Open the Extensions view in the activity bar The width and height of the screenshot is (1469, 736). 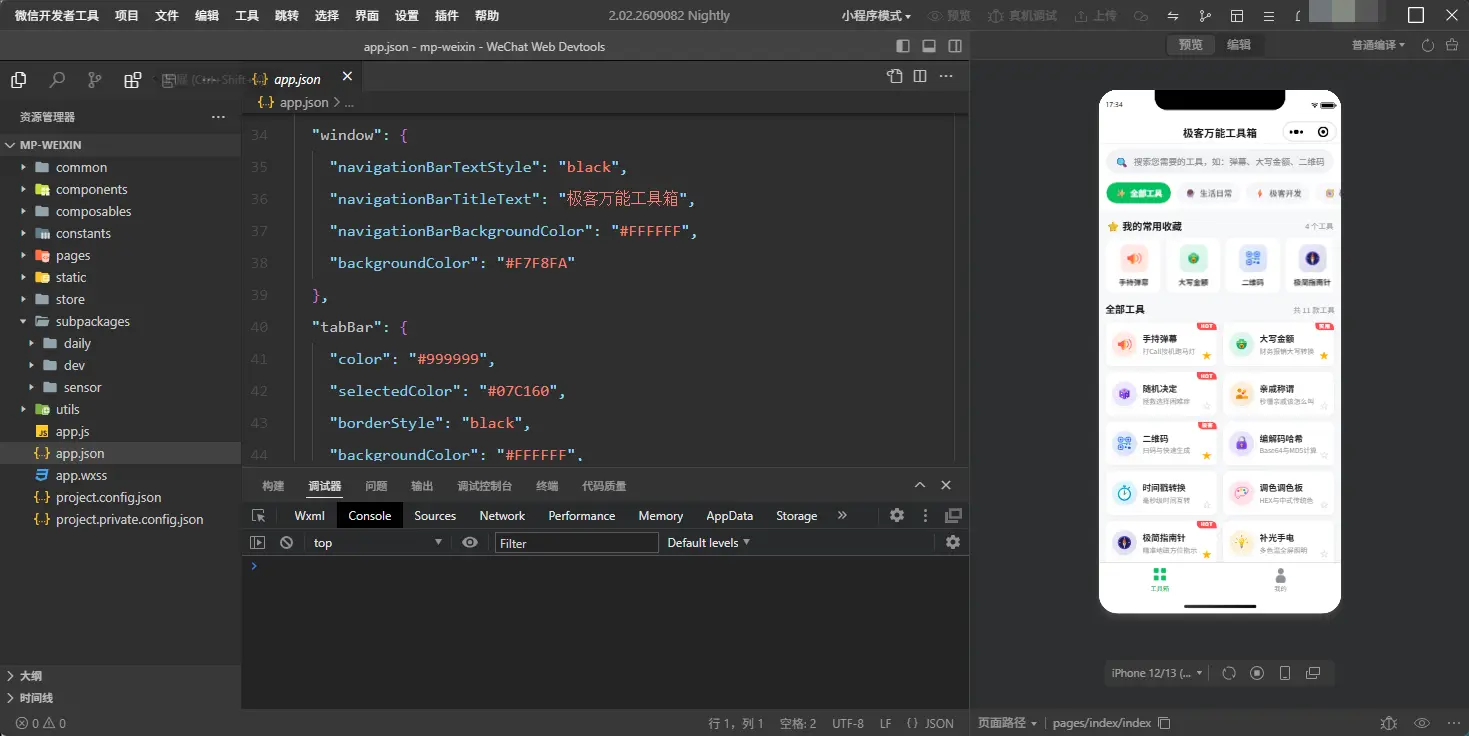[133, 80]
